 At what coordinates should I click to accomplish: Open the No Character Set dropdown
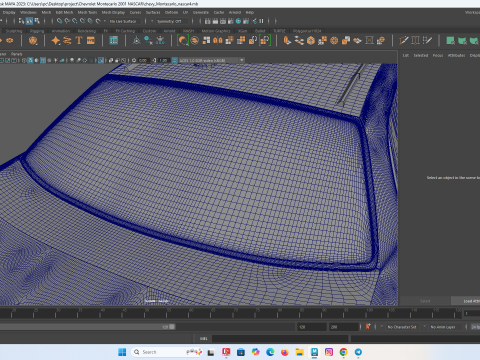click(402, 327)
